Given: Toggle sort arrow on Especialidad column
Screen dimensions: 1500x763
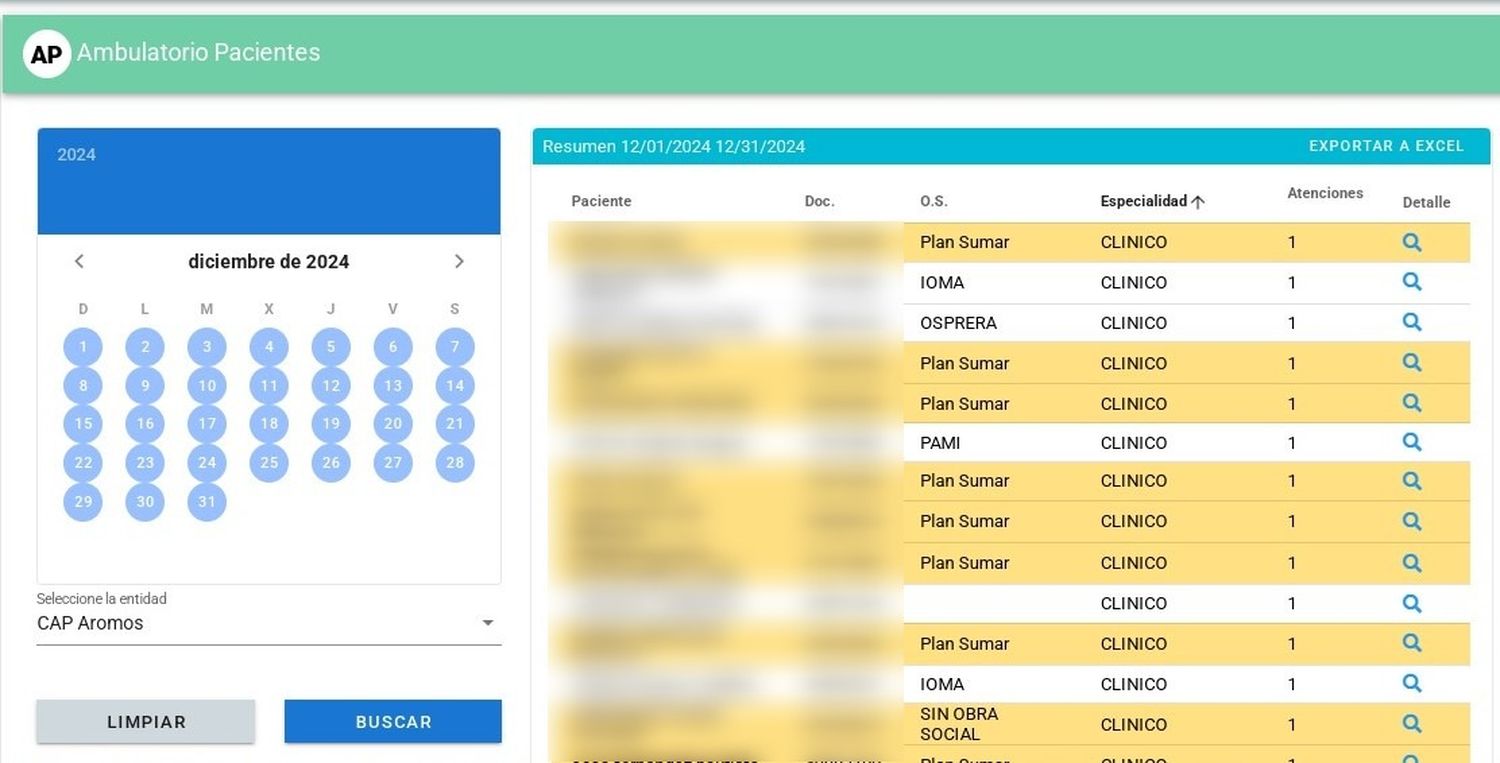Looking at the screenshot, I should 1198,202.
